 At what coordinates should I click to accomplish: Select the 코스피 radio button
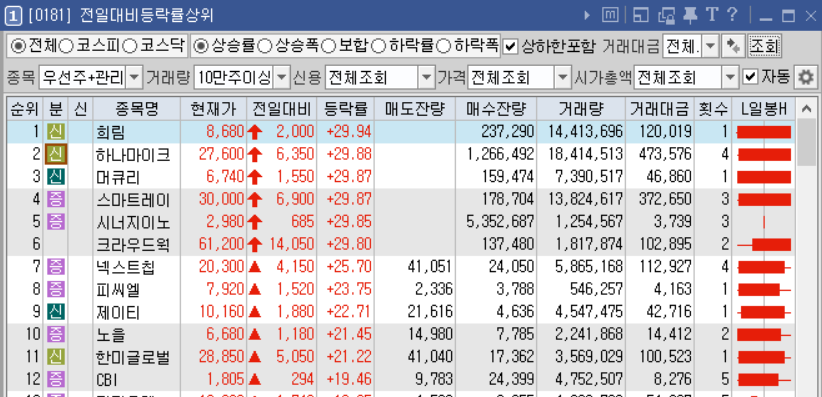coord(66,47)
